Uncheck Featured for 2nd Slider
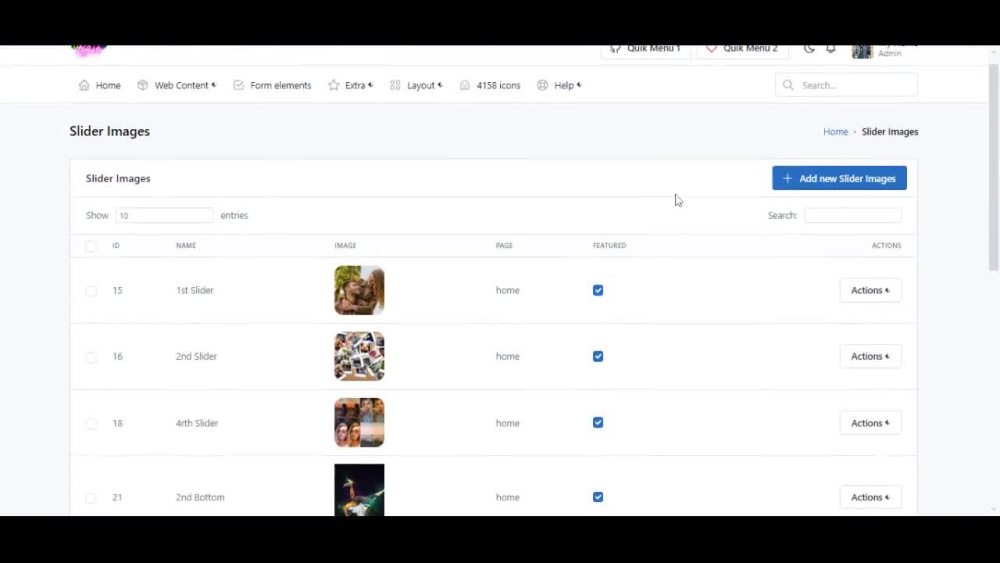Screen dimensions: 1000x563 point(598,356)
